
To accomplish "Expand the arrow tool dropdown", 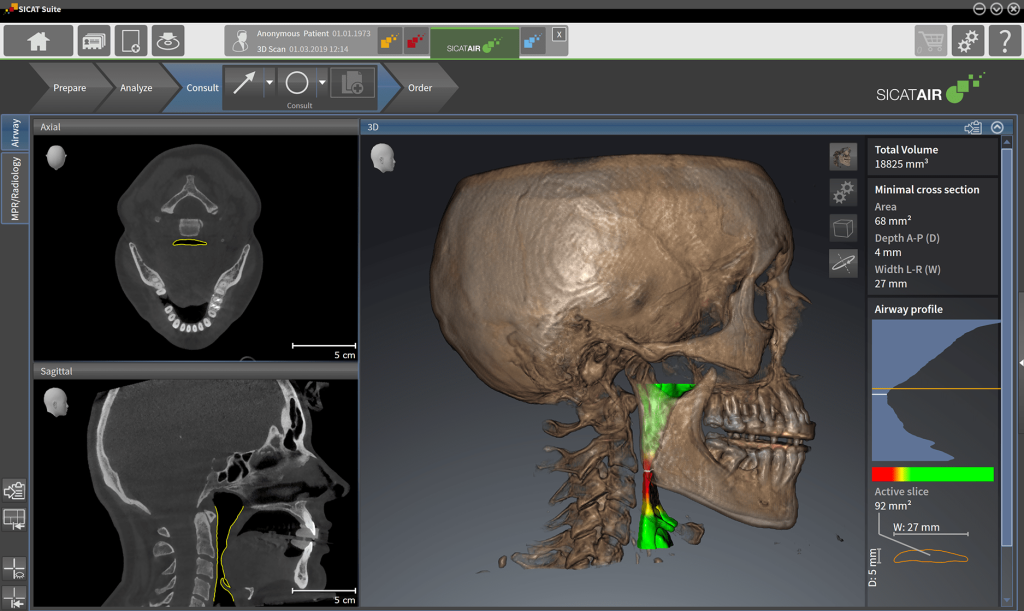I will point(269,83).
